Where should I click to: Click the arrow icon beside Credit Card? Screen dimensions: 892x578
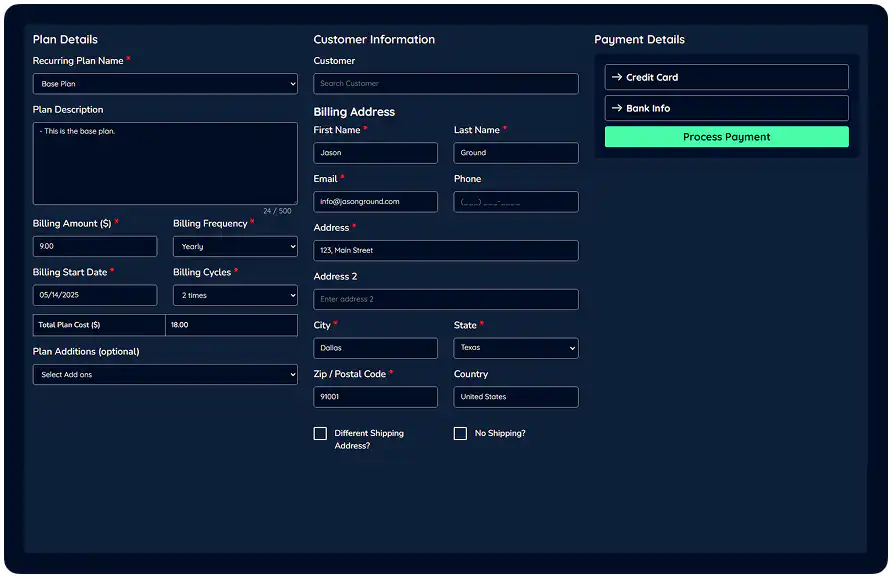coord(617,77)
